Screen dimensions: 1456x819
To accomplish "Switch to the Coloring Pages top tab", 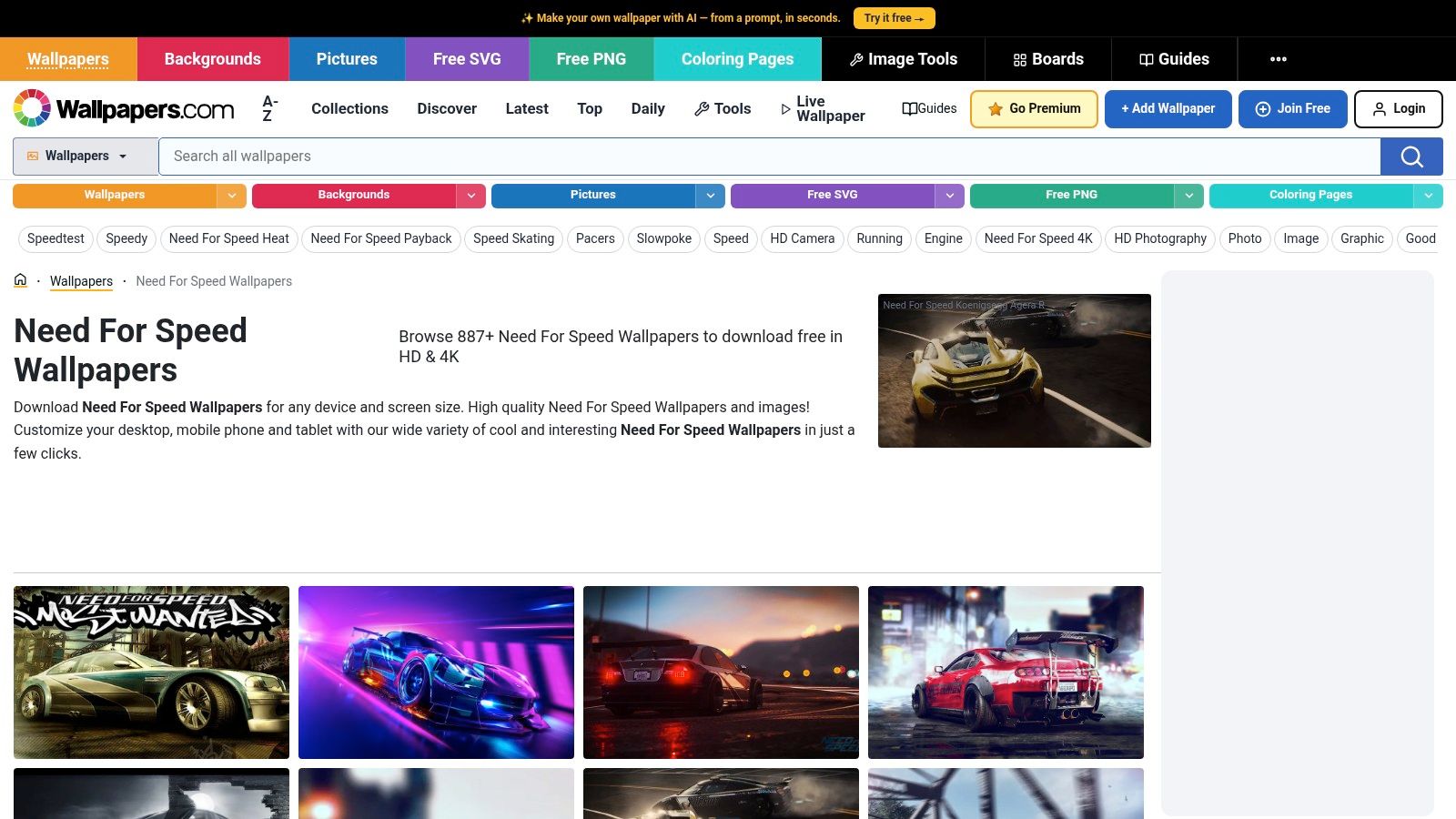I will [737, 59].
